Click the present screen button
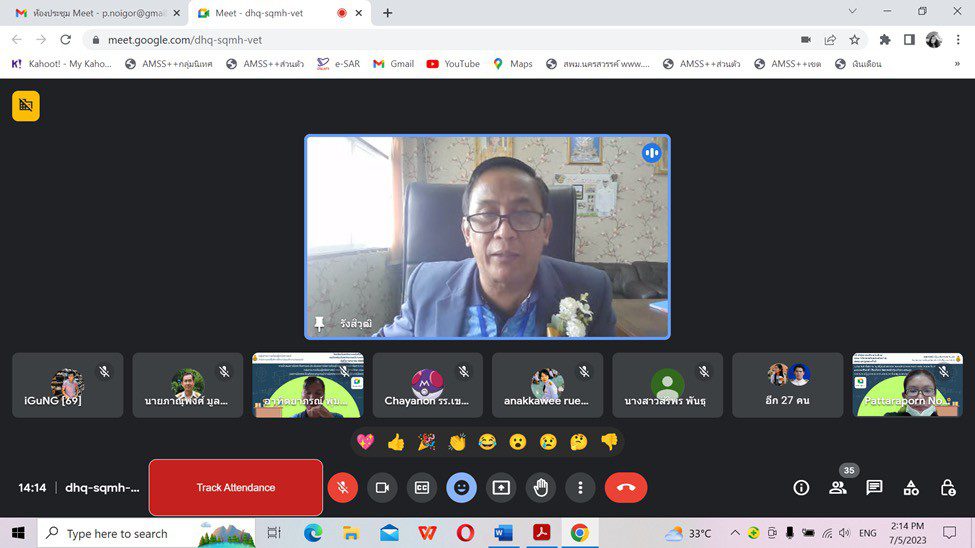975x548 pixels. (501, 488)
